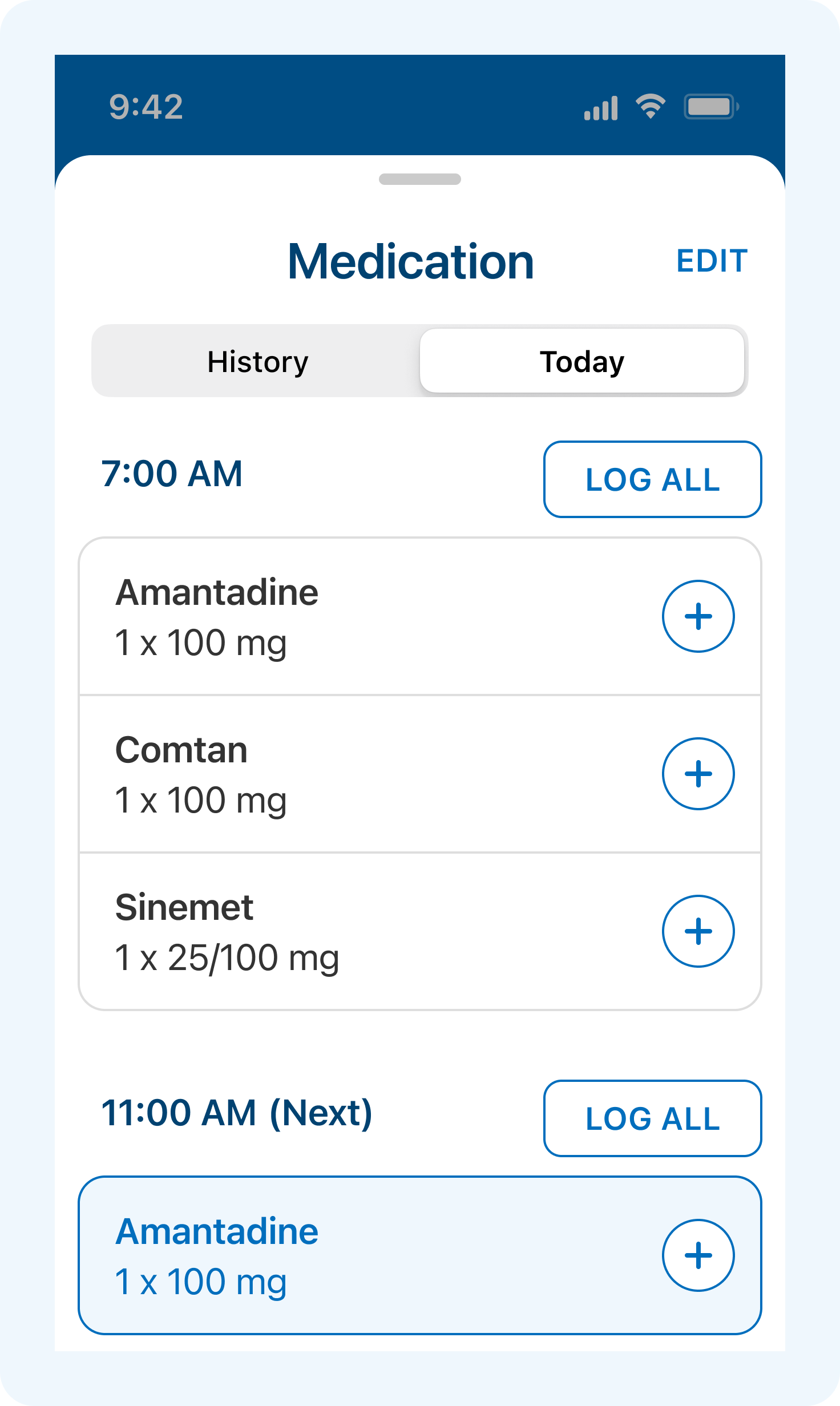840x1406 pixels.
Task: Tap the 7:00 AM Amantadine name
Action: (x=217, y=592)
